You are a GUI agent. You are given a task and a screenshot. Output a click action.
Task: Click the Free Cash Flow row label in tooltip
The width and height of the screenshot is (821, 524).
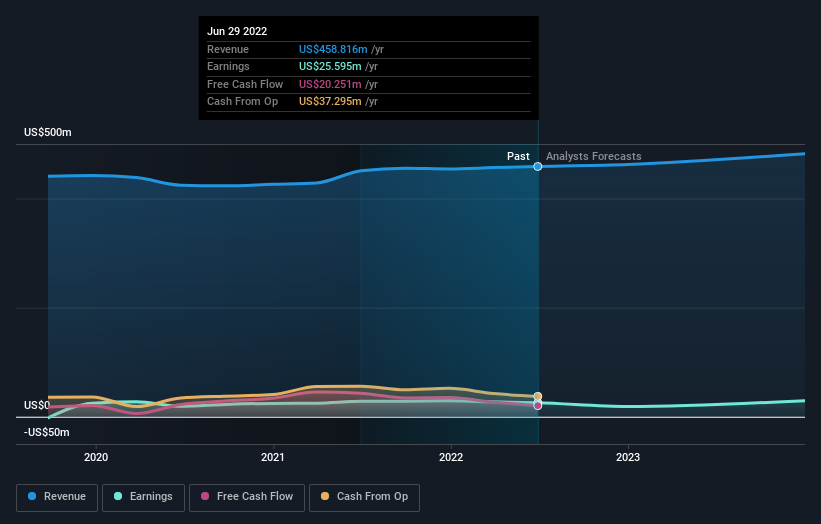tap(245, 84)
